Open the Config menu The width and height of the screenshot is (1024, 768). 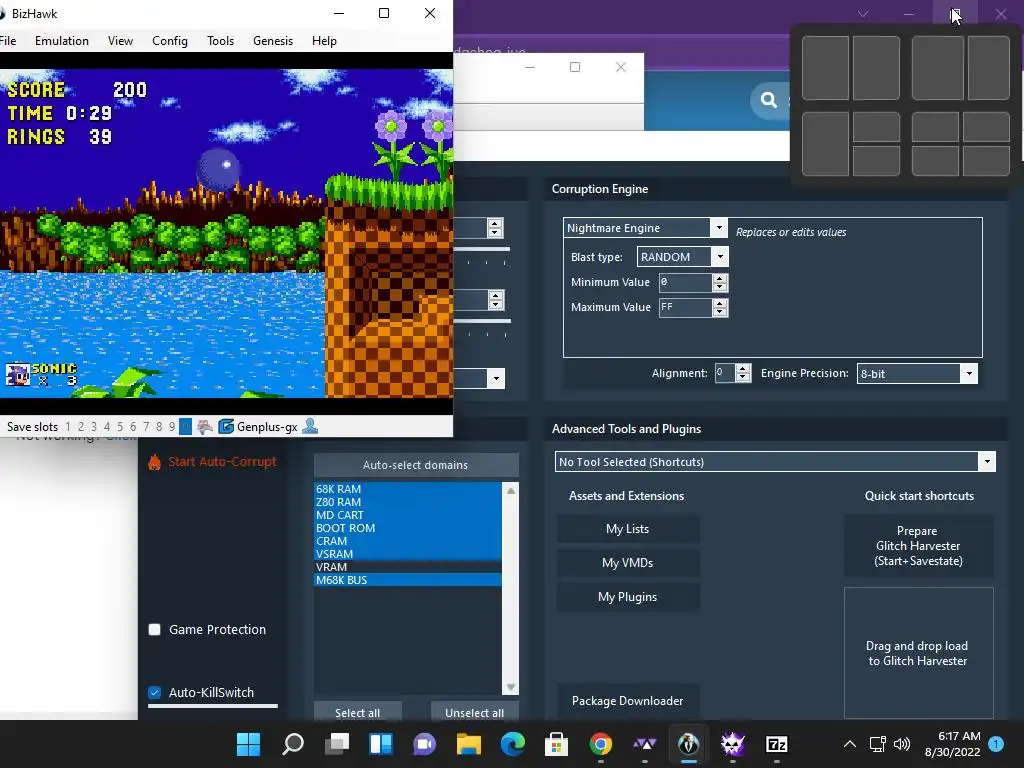coord(170,40)
